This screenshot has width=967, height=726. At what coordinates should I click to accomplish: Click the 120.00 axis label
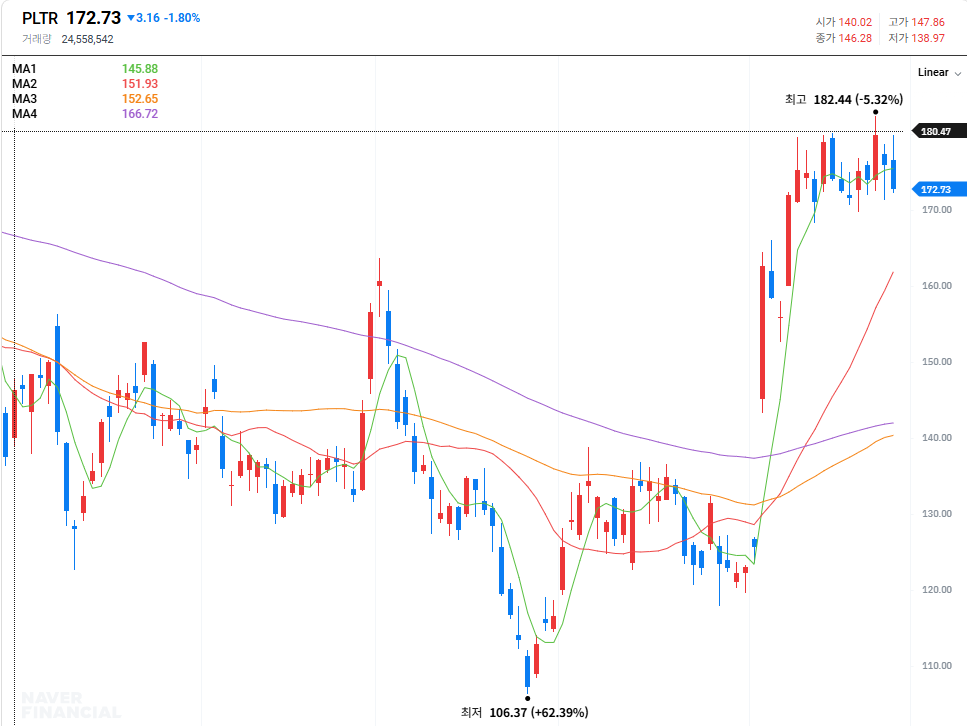(937, 590)
